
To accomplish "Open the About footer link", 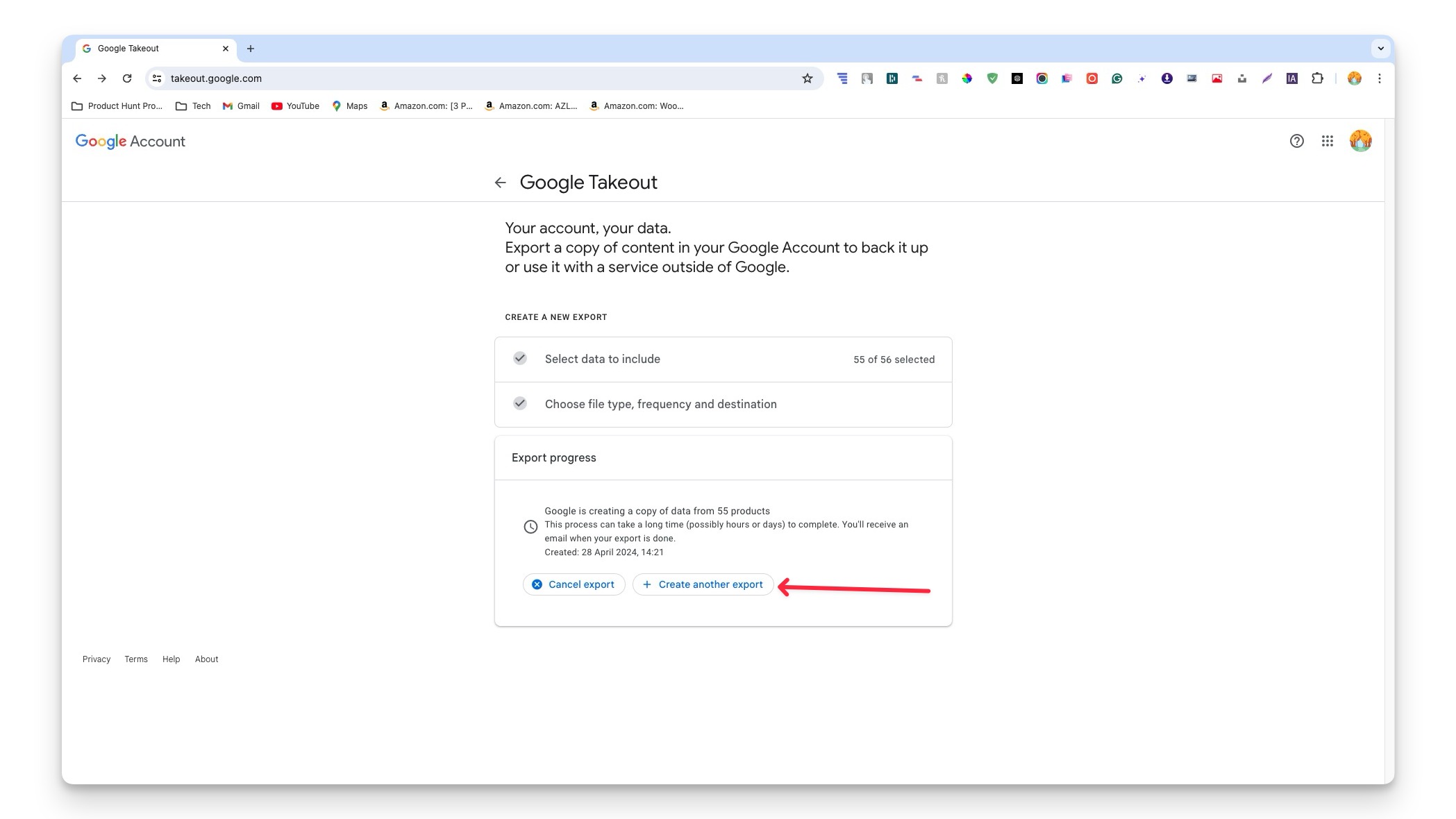I will (x=206, y=659).
